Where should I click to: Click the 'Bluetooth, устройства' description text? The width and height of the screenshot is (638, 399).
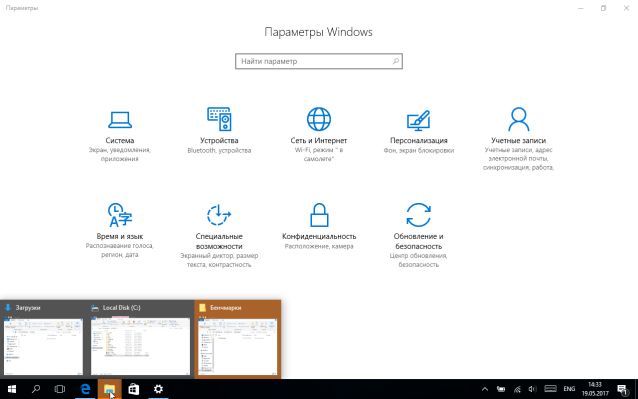pos(219,150)
